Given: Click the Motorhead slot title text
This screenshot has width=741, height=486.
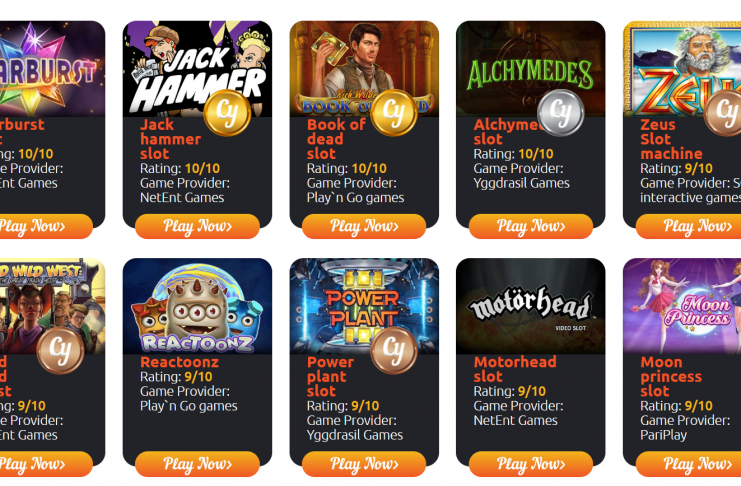Looking at the screenshot, I should point(515,369).
